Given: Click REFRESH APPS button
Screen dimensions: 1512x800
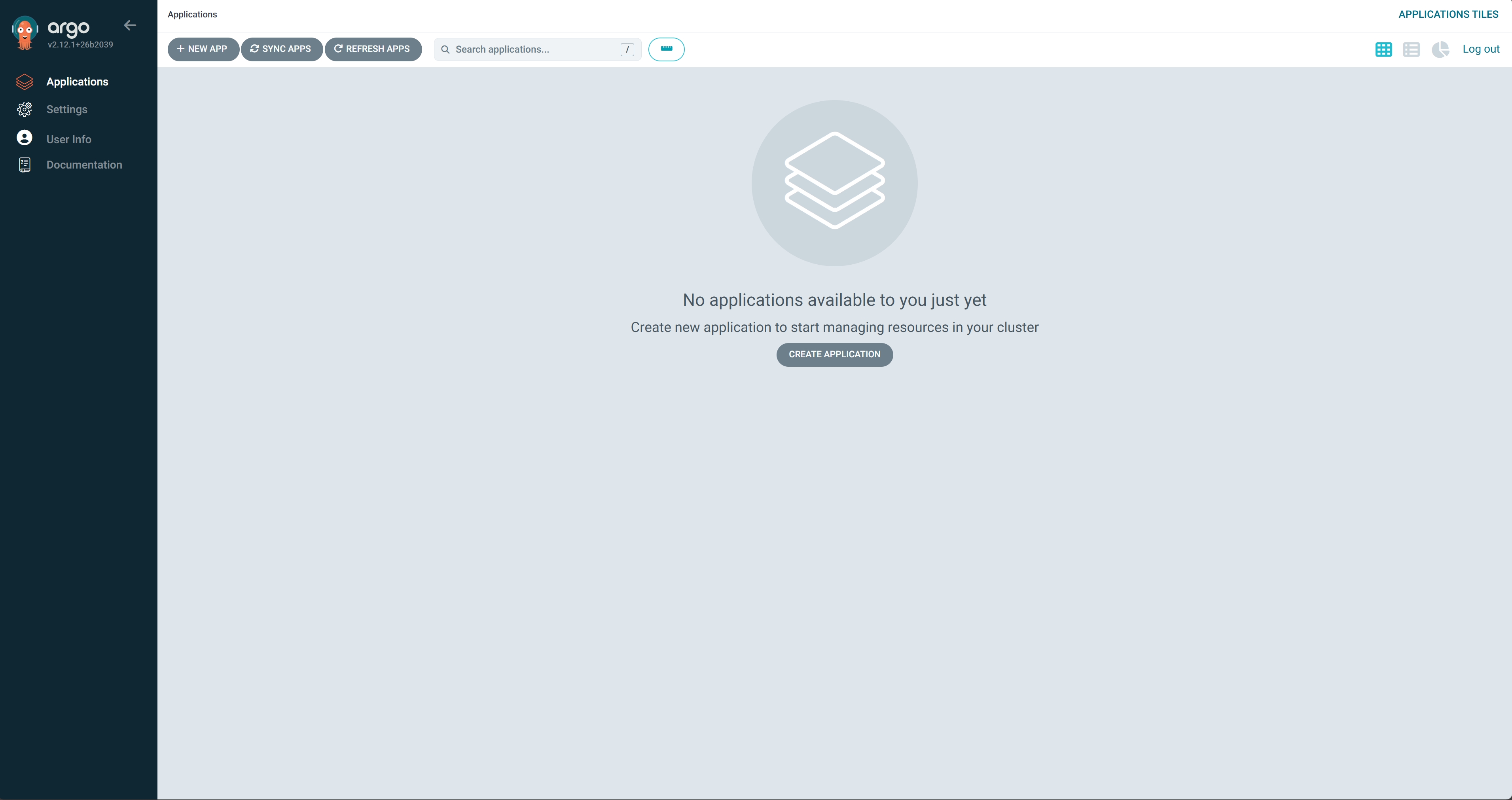Looking at the screenshot, I should [373, 49].
